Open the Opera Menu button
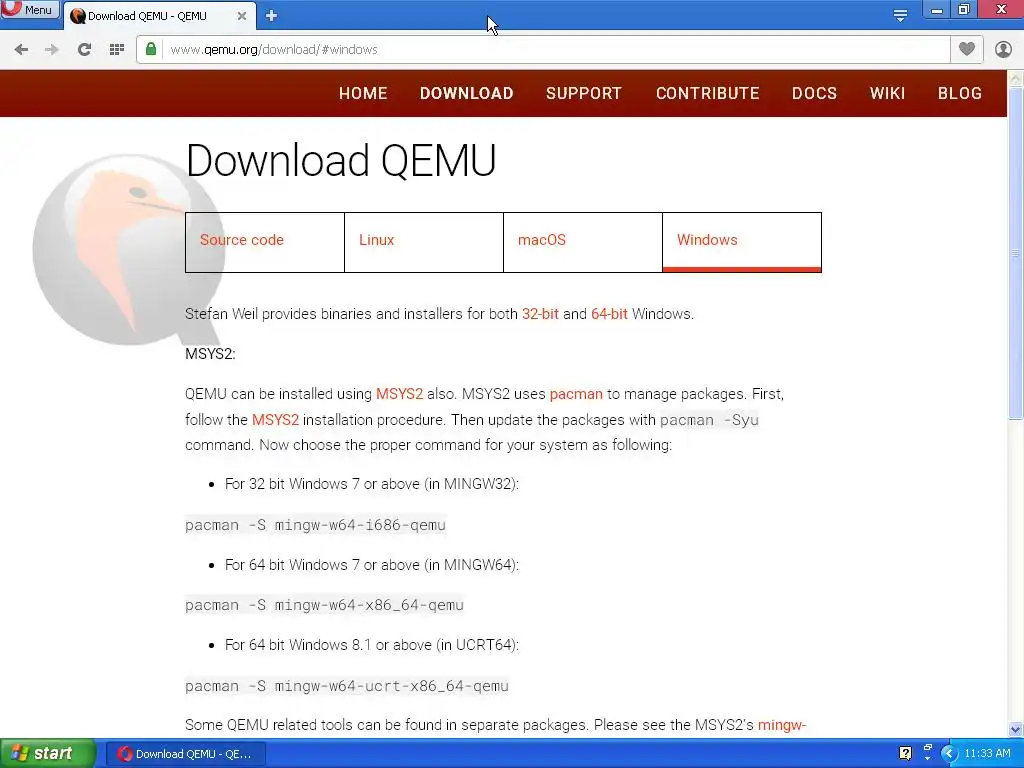This screenshot has height=768, width=1024. pyautogui.click(x=30, y=9)
